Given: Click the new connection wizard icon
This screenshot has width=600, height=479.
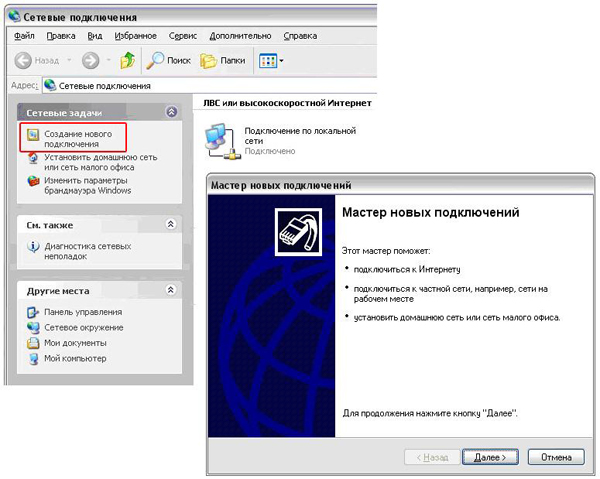Looking at the screenshot, I should (33, 135).
